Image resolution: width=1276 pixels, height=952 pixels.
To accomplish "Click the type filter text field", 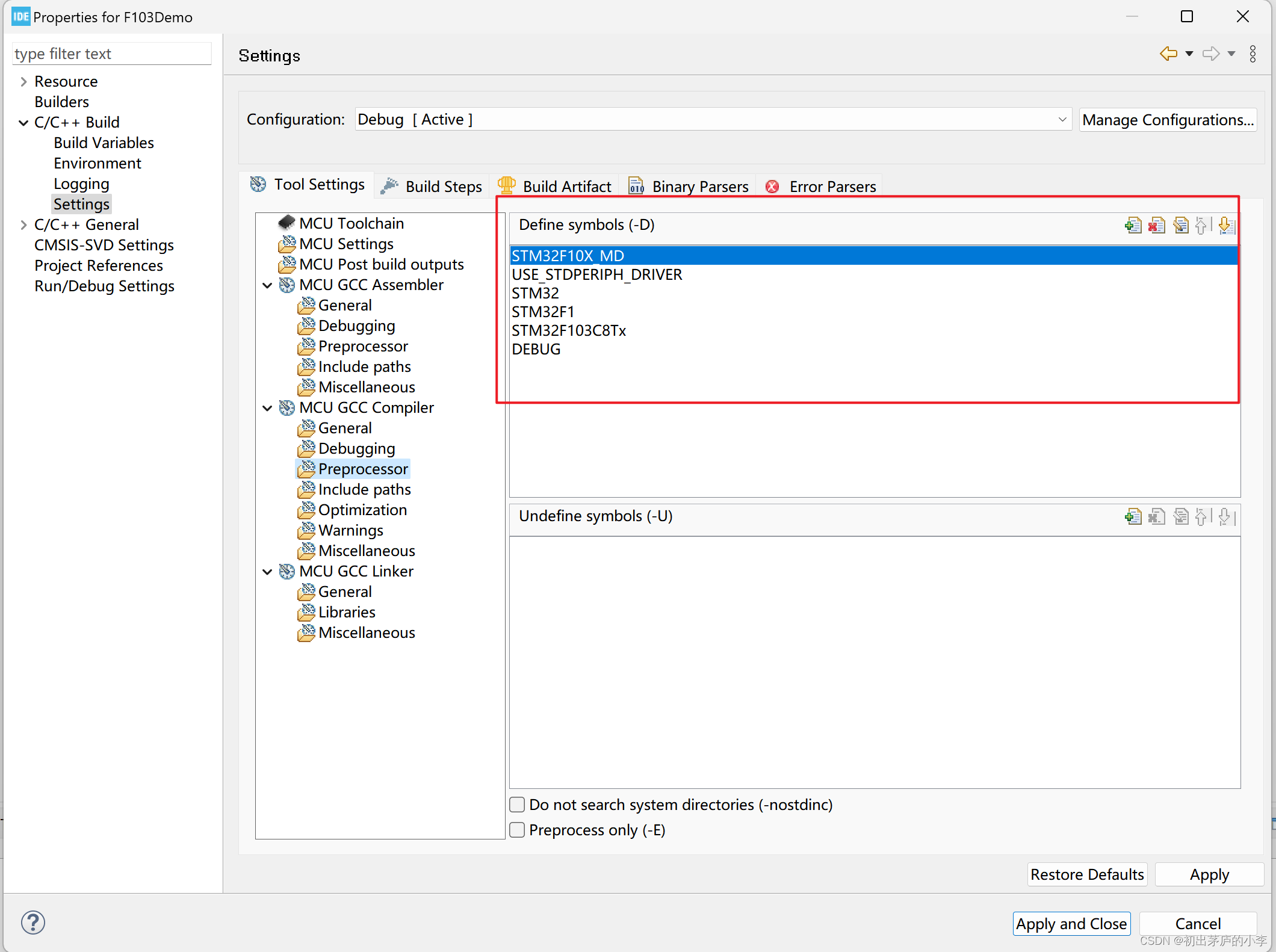I will tap(111, 54).
